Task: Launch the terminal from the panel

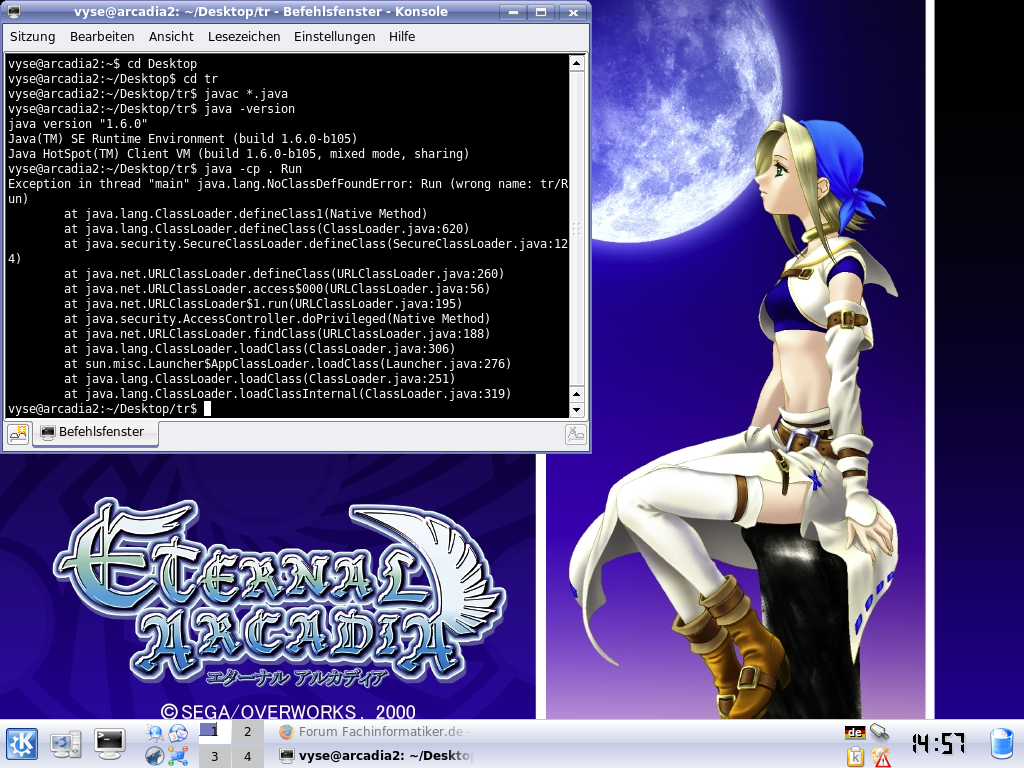Action: tap(110, 744)
